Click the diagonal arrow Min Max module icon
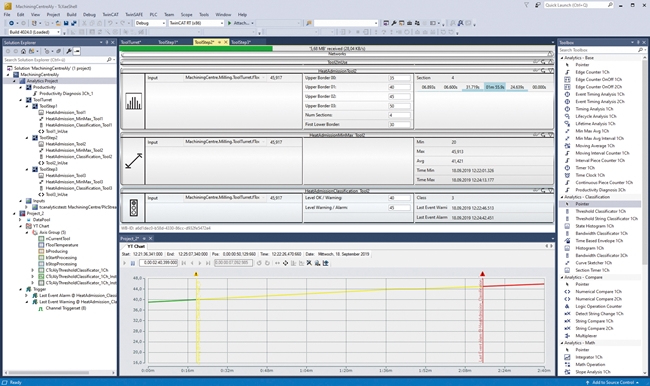 click(133, 161)
